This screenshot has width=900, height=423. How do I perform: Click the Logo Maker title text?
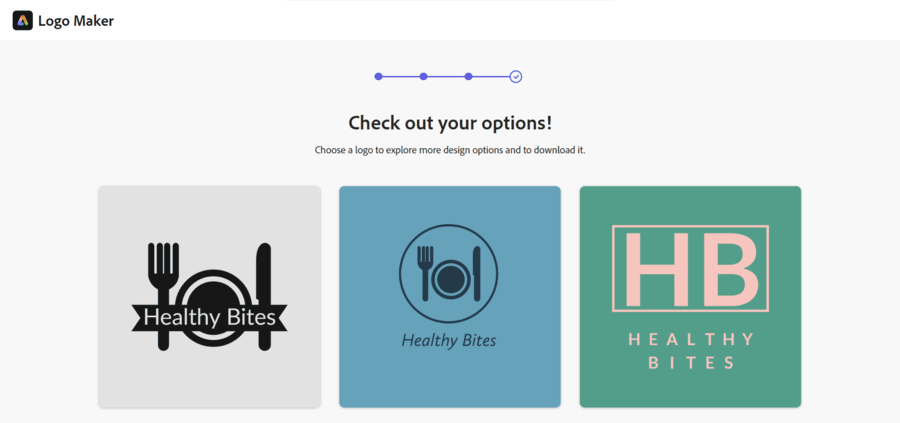[76, 21]
